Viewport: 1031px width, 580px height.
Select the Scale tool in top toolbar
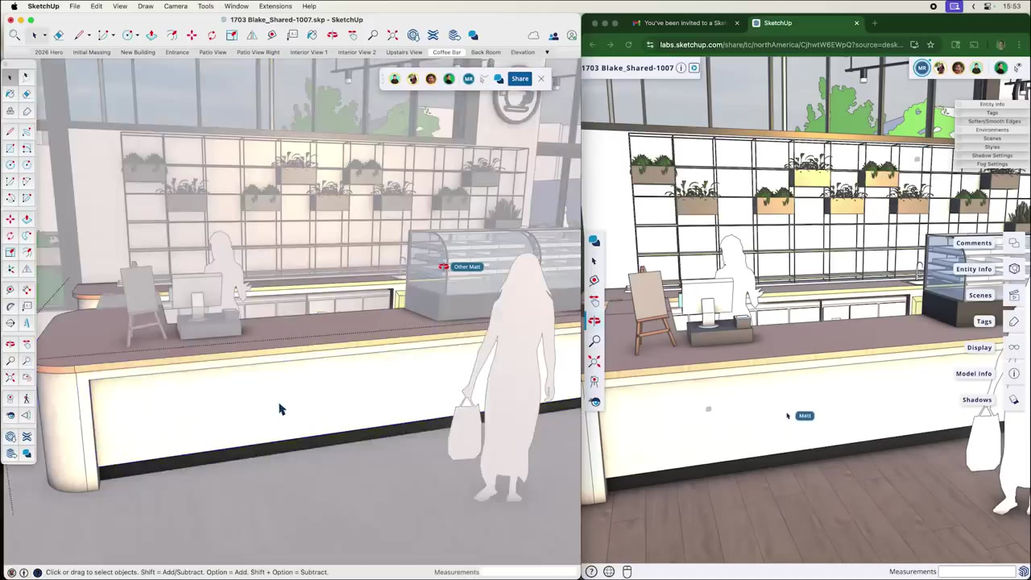point(231,36)
